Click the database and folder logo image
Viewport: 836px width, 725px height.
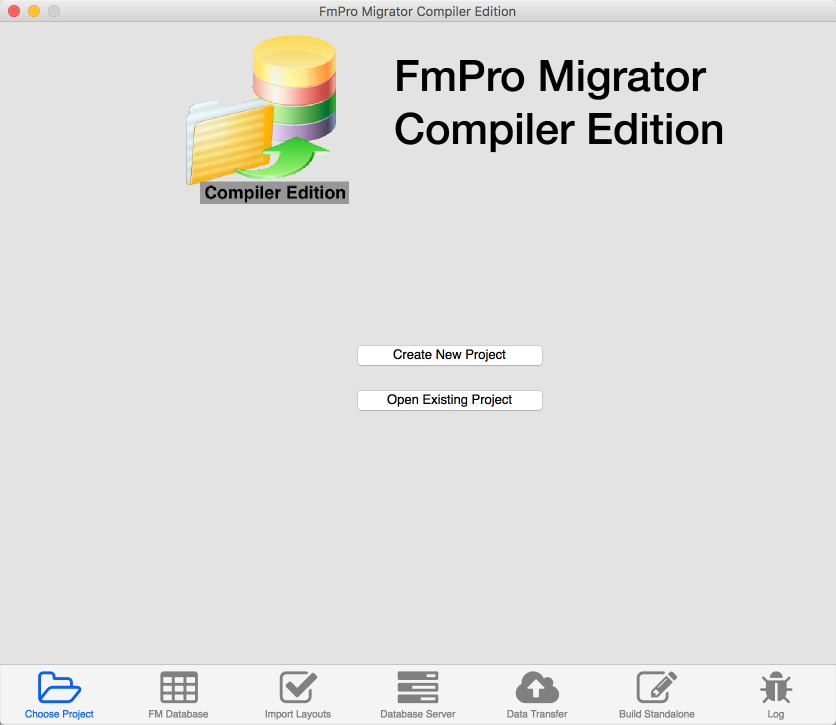coord(264,108)
